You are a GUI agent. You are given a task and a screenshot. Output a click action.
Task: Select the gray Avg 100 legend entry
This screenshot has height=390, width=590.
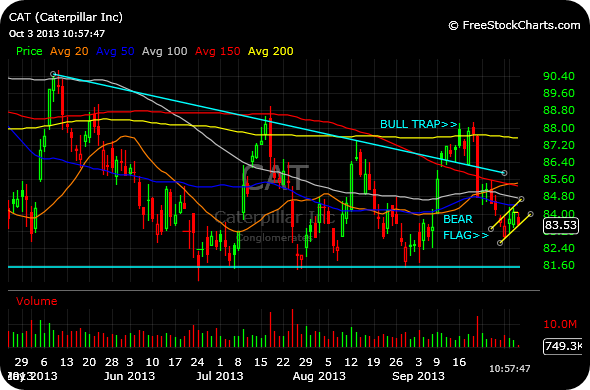[164, 51]
